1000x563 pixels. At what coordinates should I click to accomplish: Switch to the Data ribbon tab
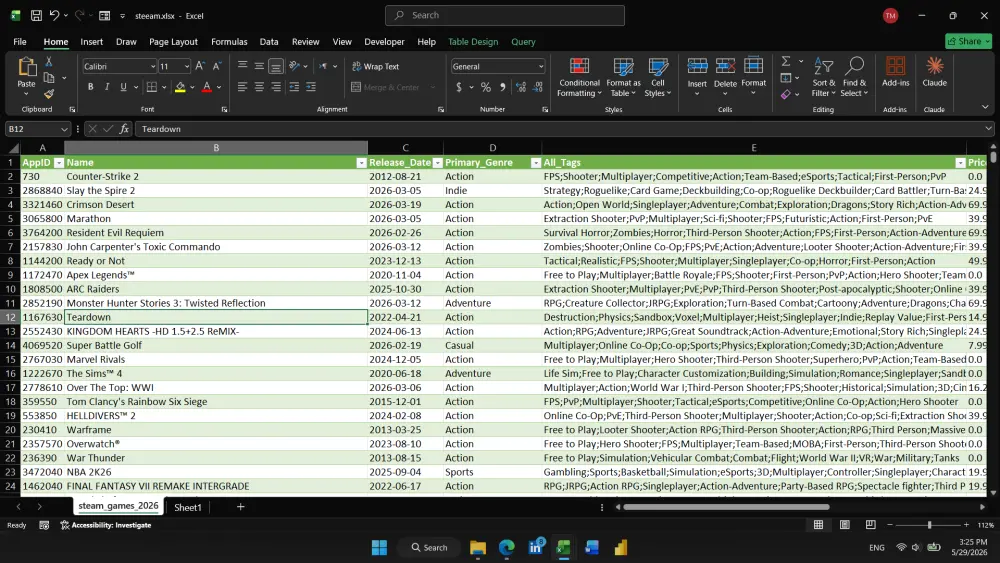click(x=268, y=41)
